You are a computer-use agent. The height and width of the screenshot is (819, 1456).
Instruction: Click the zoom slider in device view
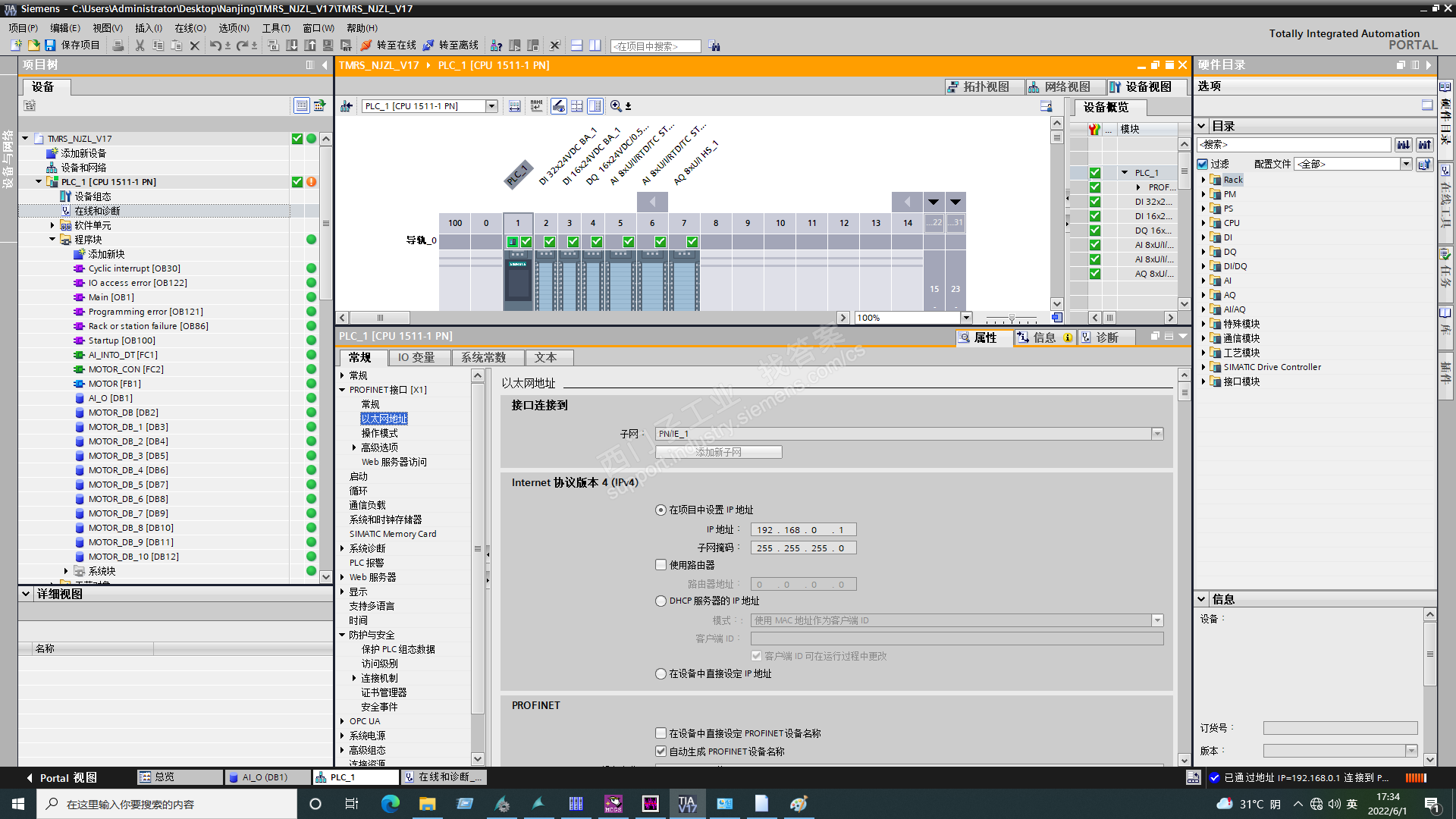pos(1012,318)
